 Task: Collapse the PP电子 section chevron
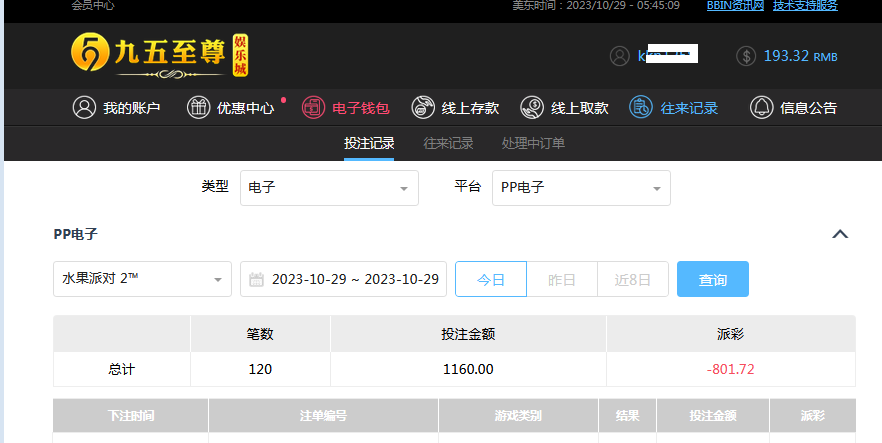840,234
